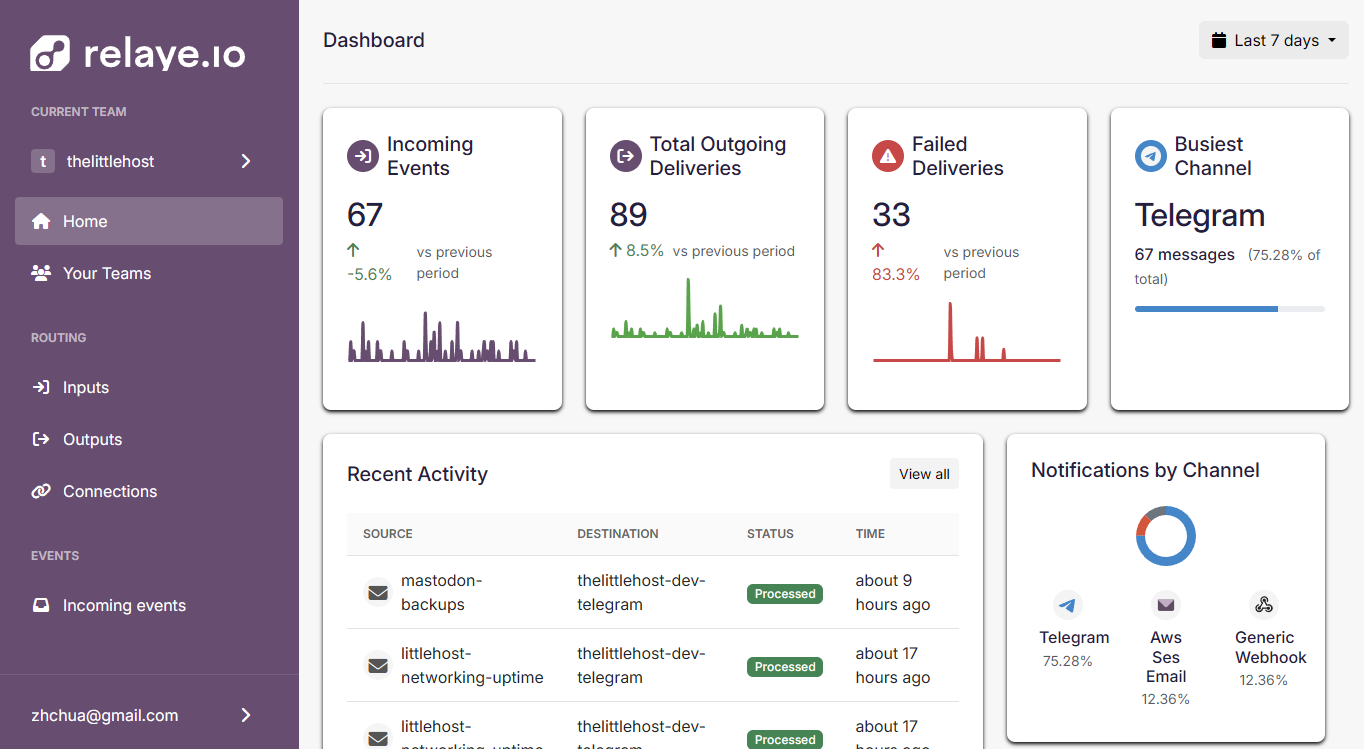The width and height of the screenshot is (1364, 749).
Task: Click the Generic Webhook channel icon
Action: (x=1264, y=605)
